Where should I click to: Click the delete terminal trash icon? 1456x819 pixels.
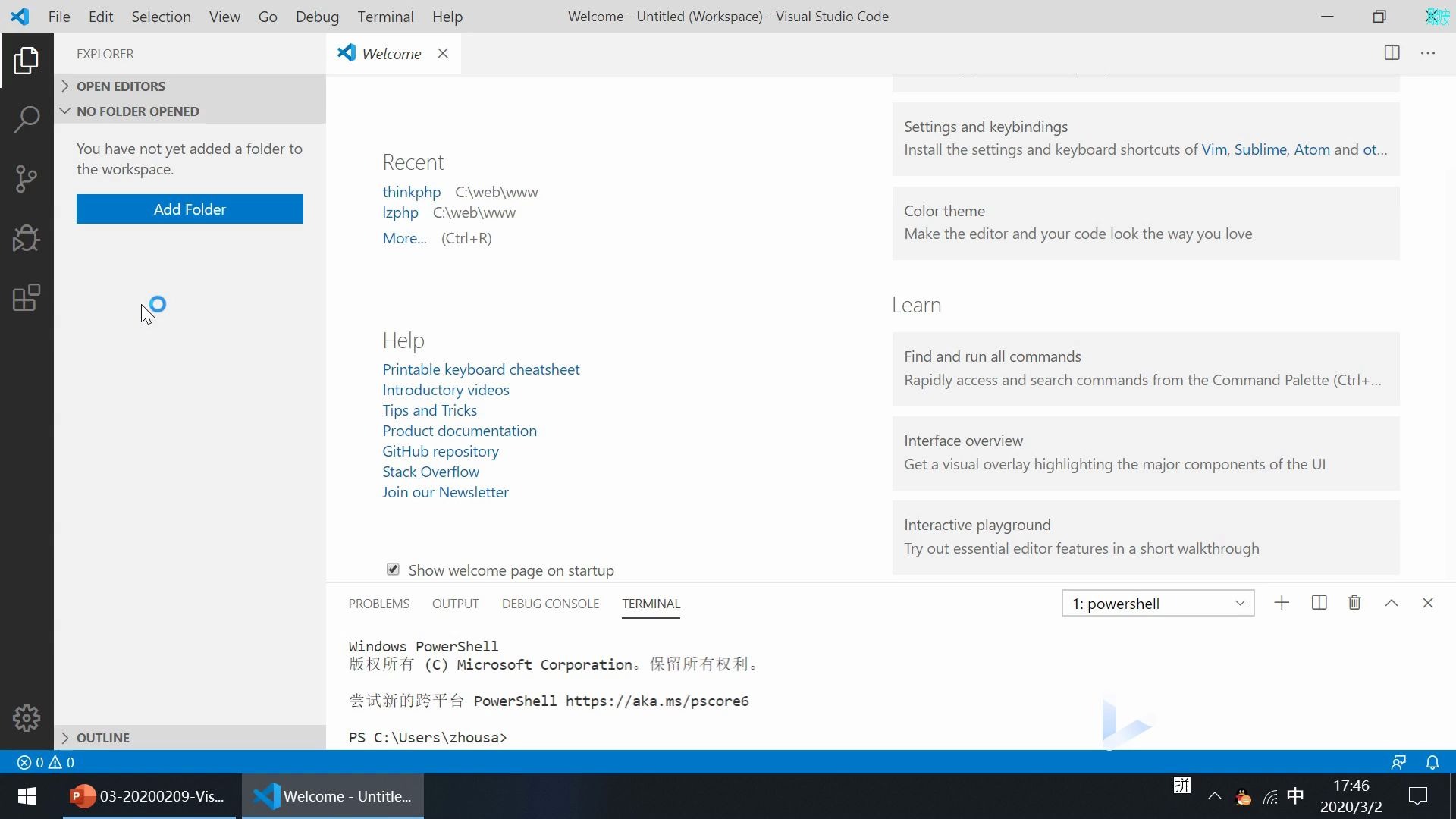pyautogui.click(x=1355, y=603)
